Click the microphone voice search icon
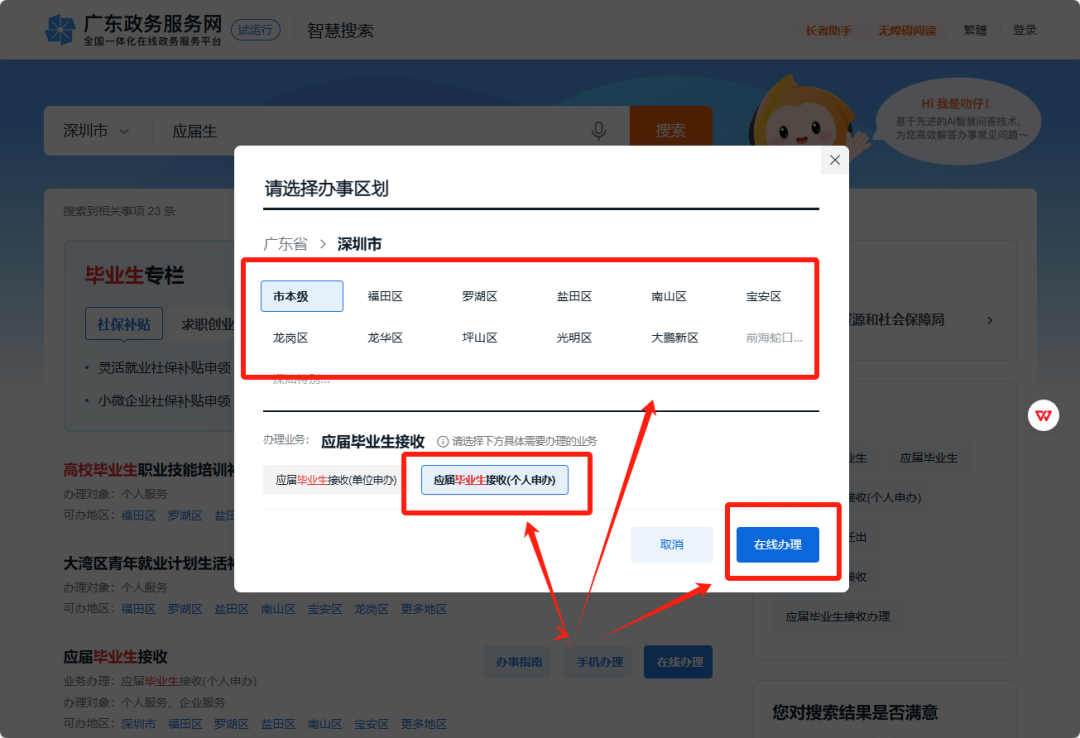1080x738 pixels. pos(599,131)
